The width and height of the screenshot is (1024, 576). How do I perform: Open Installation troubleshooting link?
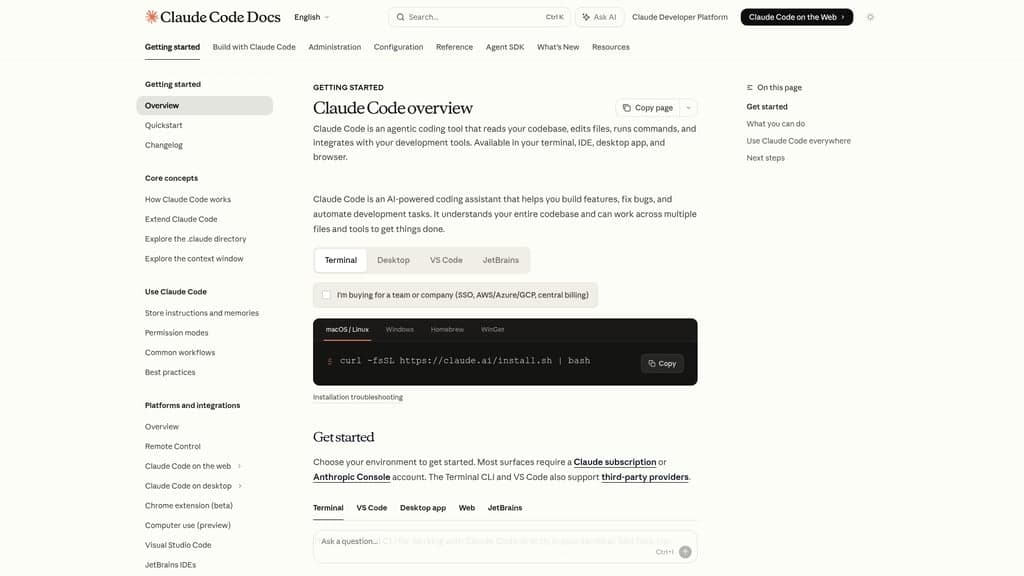click(358, 397)
